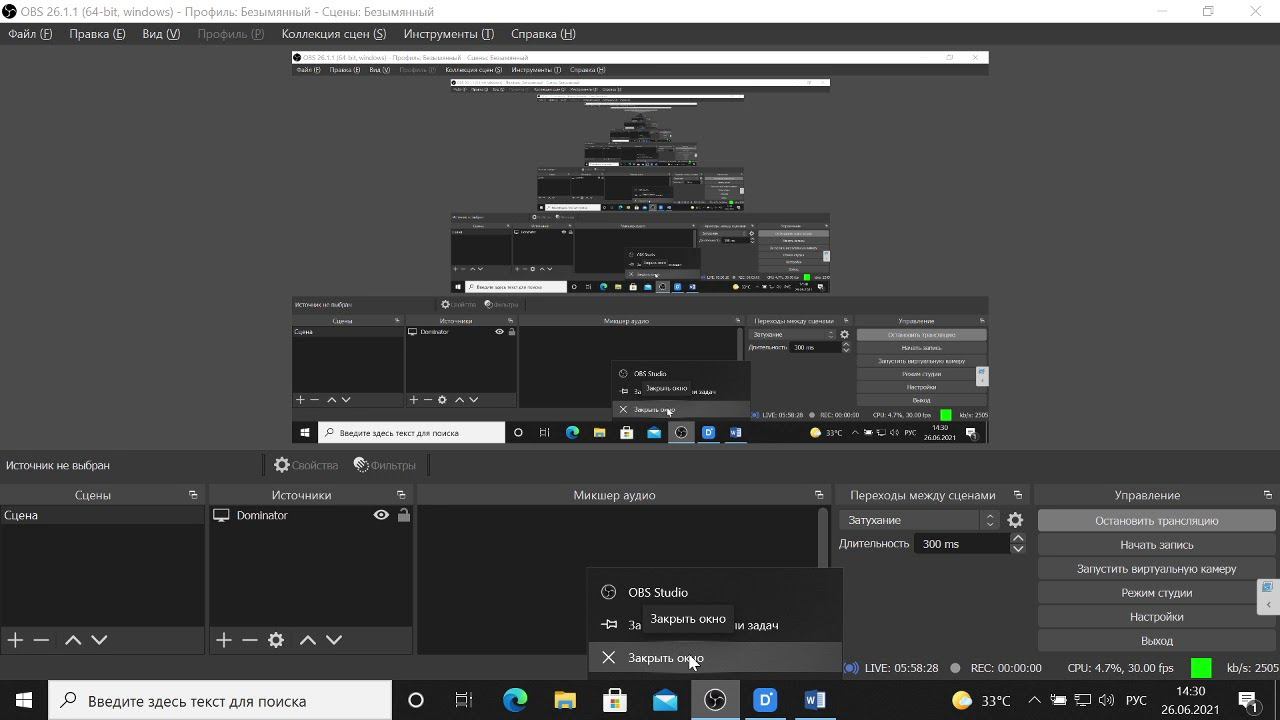Open the blue D app on the taskbar
This screenshot has height=720, width=1280.
[x=765, y=700]
